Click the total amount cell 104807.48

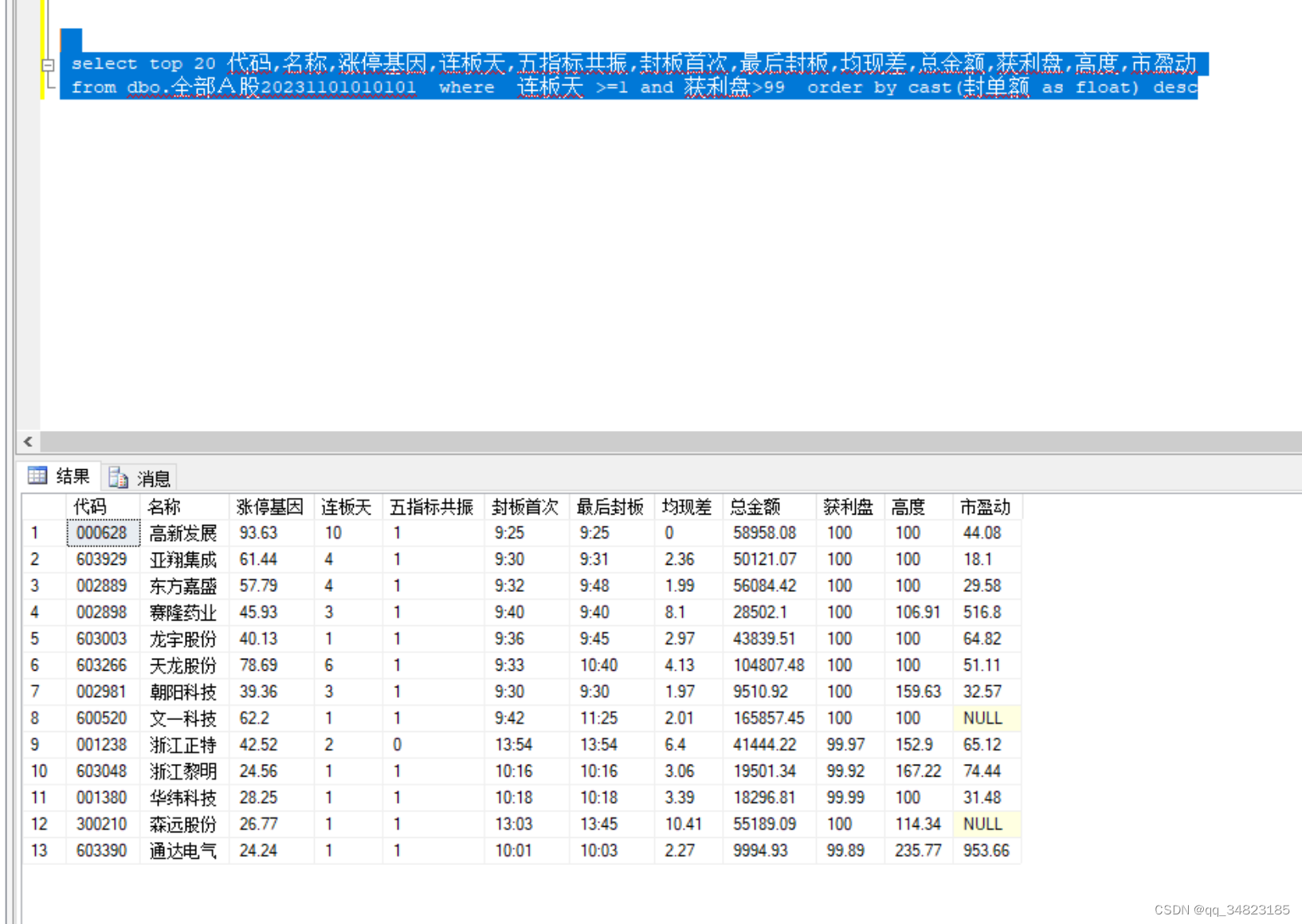769,665
